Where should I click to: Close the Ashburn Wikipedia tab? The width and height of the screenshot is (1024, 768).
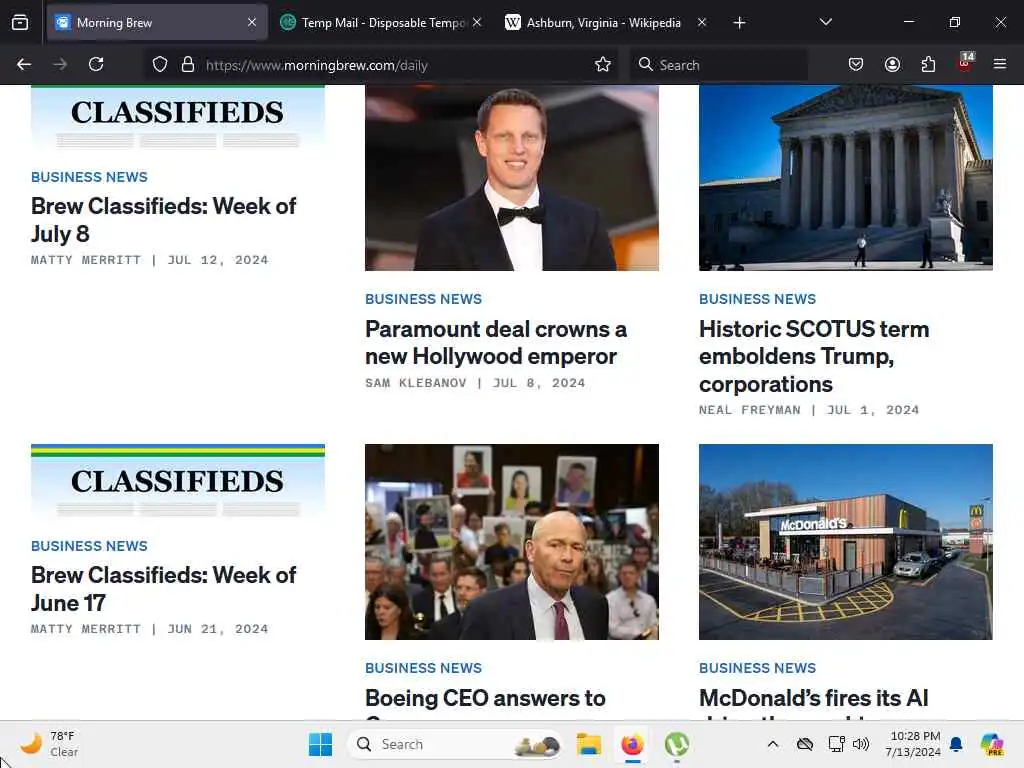(702, 23)
